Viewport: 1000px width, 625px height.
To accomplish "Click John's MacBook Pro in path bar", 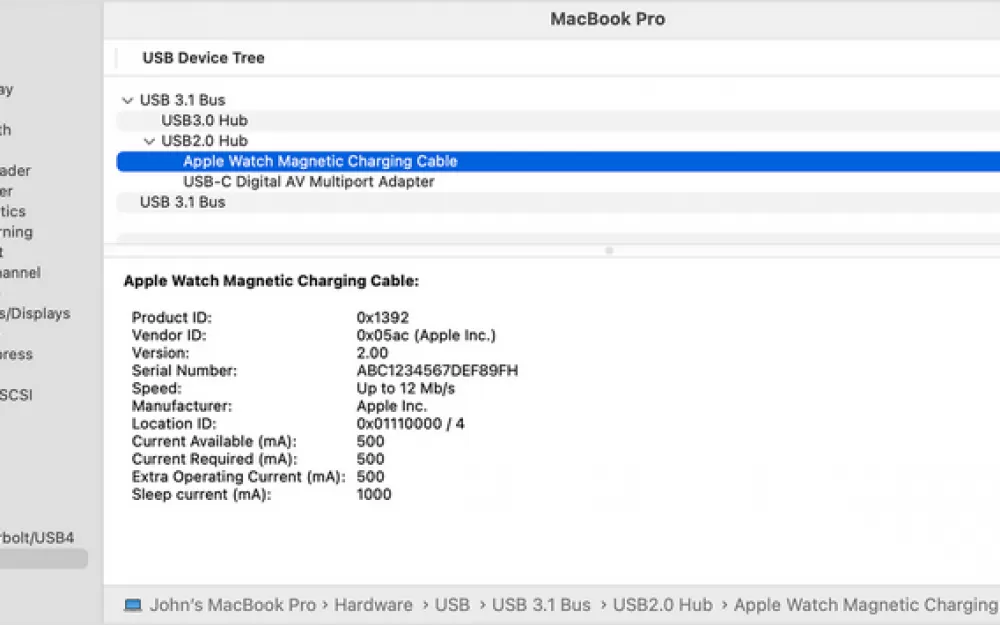I will click(x=233, y=605).
